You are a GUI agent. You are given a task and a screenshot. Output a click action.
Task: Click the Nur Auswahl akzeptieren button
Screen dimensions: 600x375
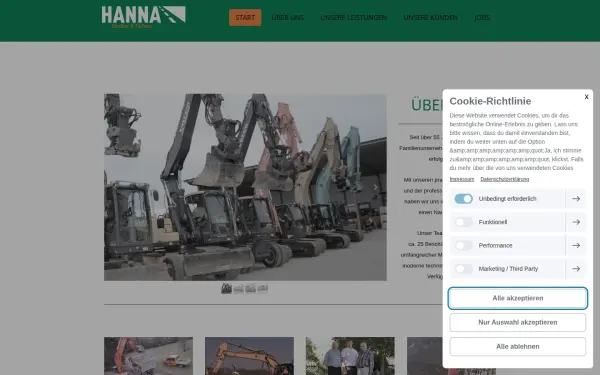point(517,322)
